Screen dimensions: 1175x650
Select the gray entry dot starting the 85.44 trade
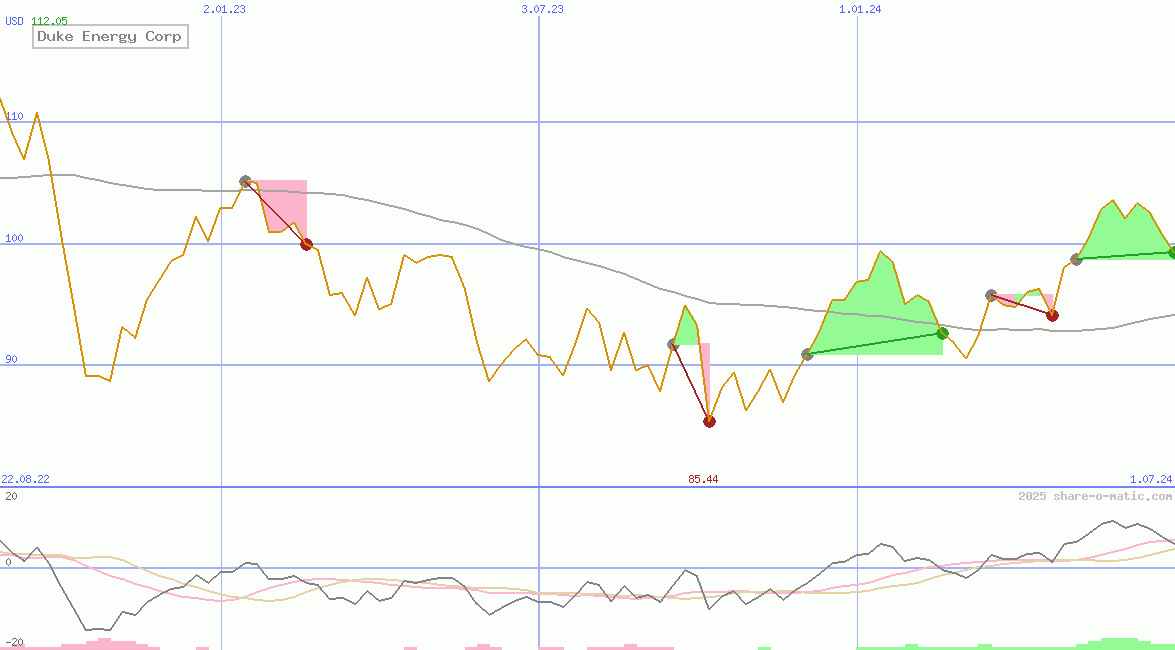[x=673, y=344]
